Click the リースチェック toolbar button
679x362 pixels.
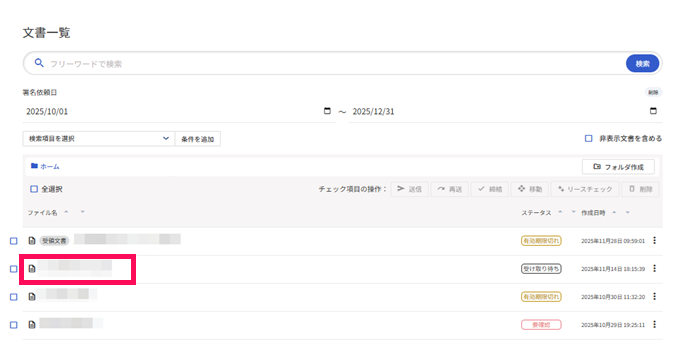(585, 189)
